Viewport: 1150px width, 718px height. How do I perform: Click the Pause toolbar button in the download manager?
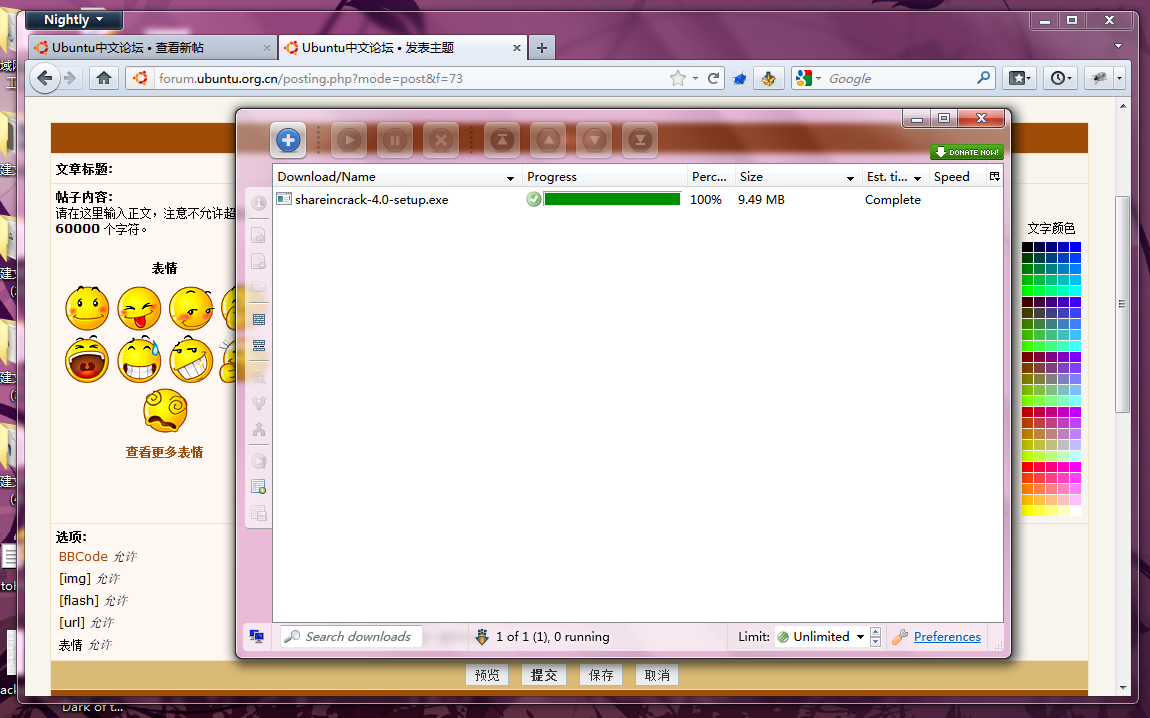point(395,140)
